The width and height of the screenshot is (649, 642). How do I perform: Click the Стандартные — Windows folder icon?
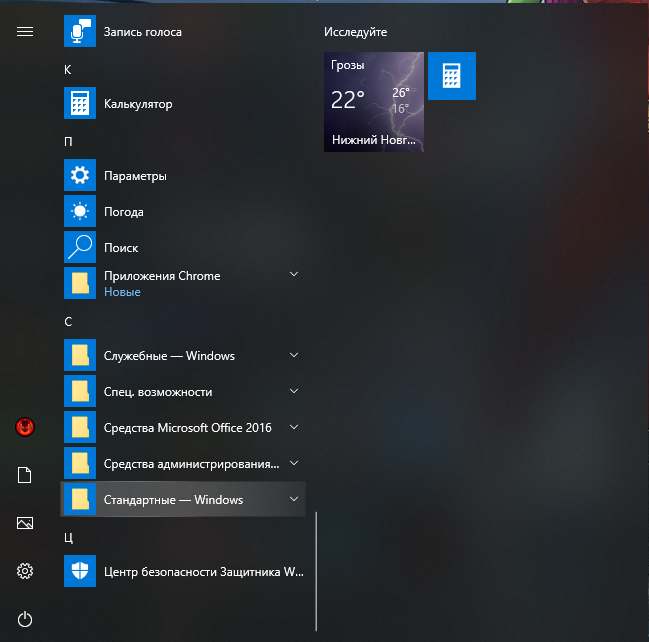coord(80,499)
